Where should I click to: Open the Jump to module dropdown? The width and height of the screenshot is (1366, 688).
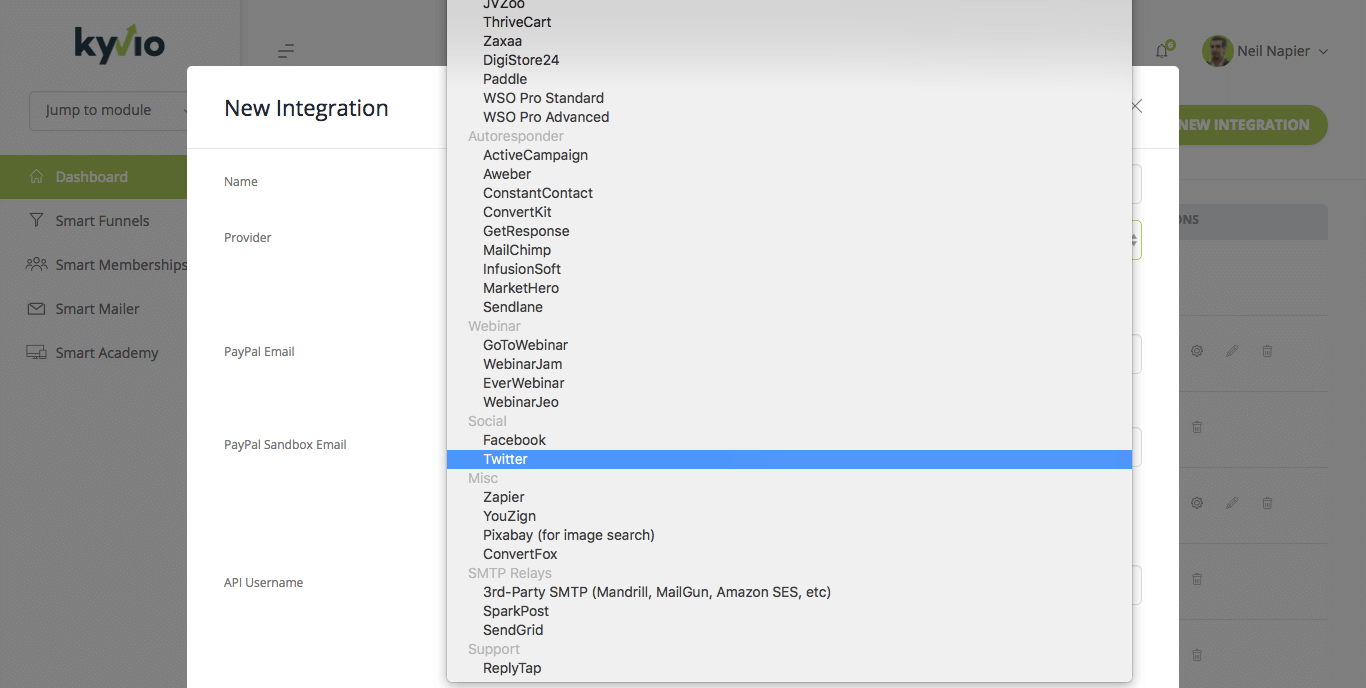tap(111, 110)
